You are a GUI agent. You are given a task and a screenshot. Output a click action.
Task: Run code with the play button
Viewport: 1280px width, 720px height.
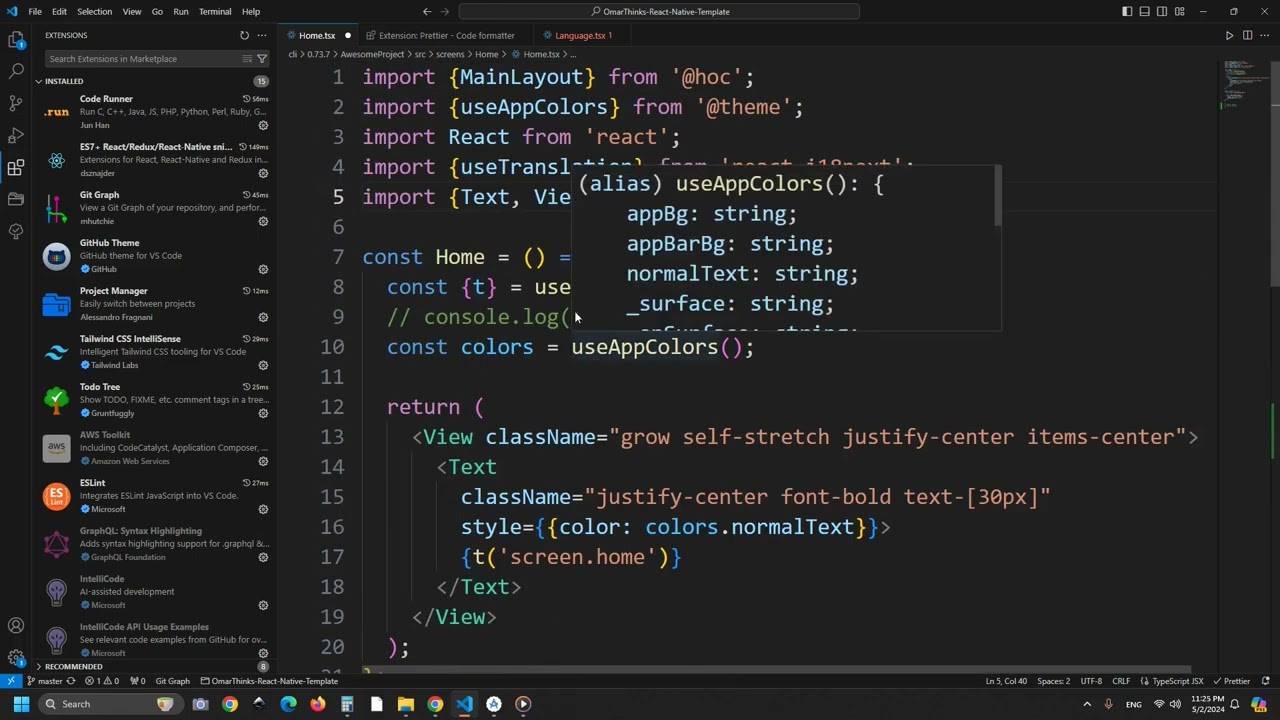point(1229,35)
